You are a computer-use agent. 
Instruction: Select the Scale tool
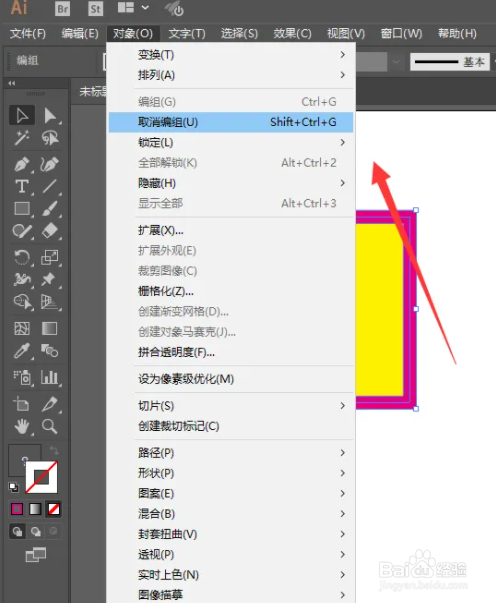50,257
